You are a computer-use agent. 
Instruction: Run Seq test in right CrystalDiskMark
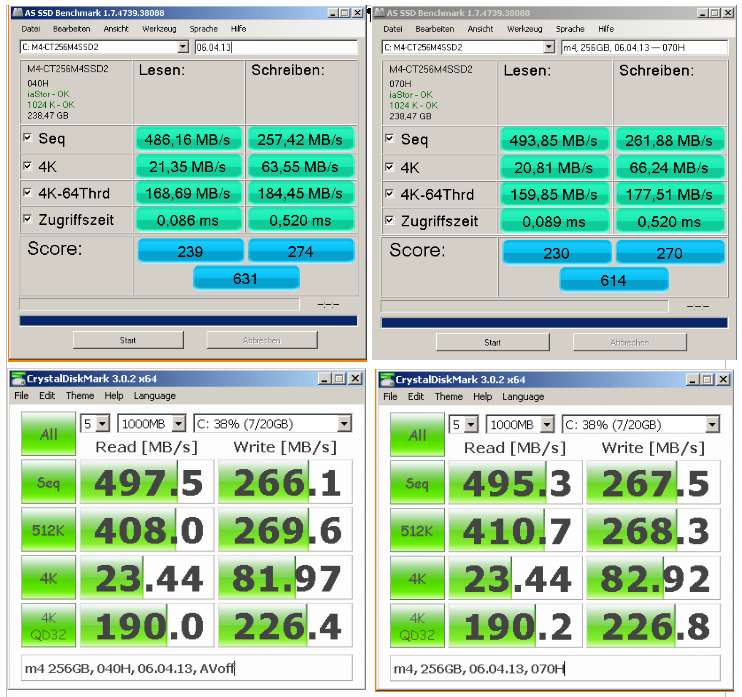(x=417, y=483)
